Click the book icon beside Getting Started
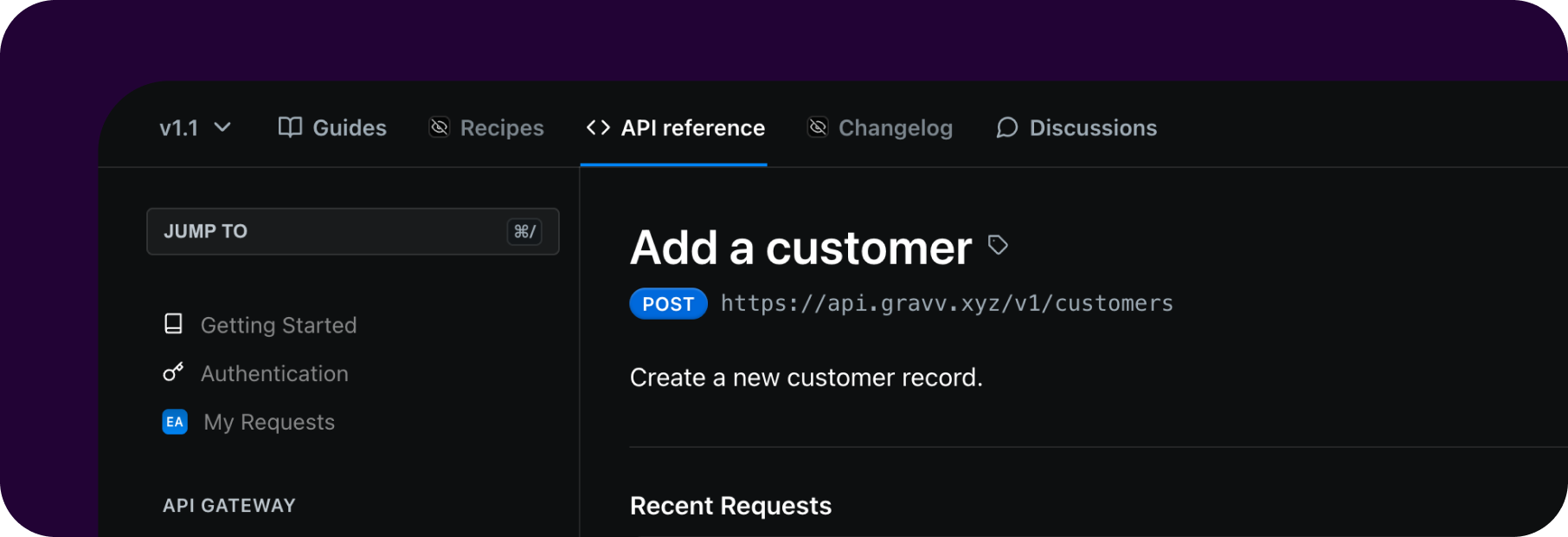This screenshot has height=537, width=1568. tap(173, 324)
